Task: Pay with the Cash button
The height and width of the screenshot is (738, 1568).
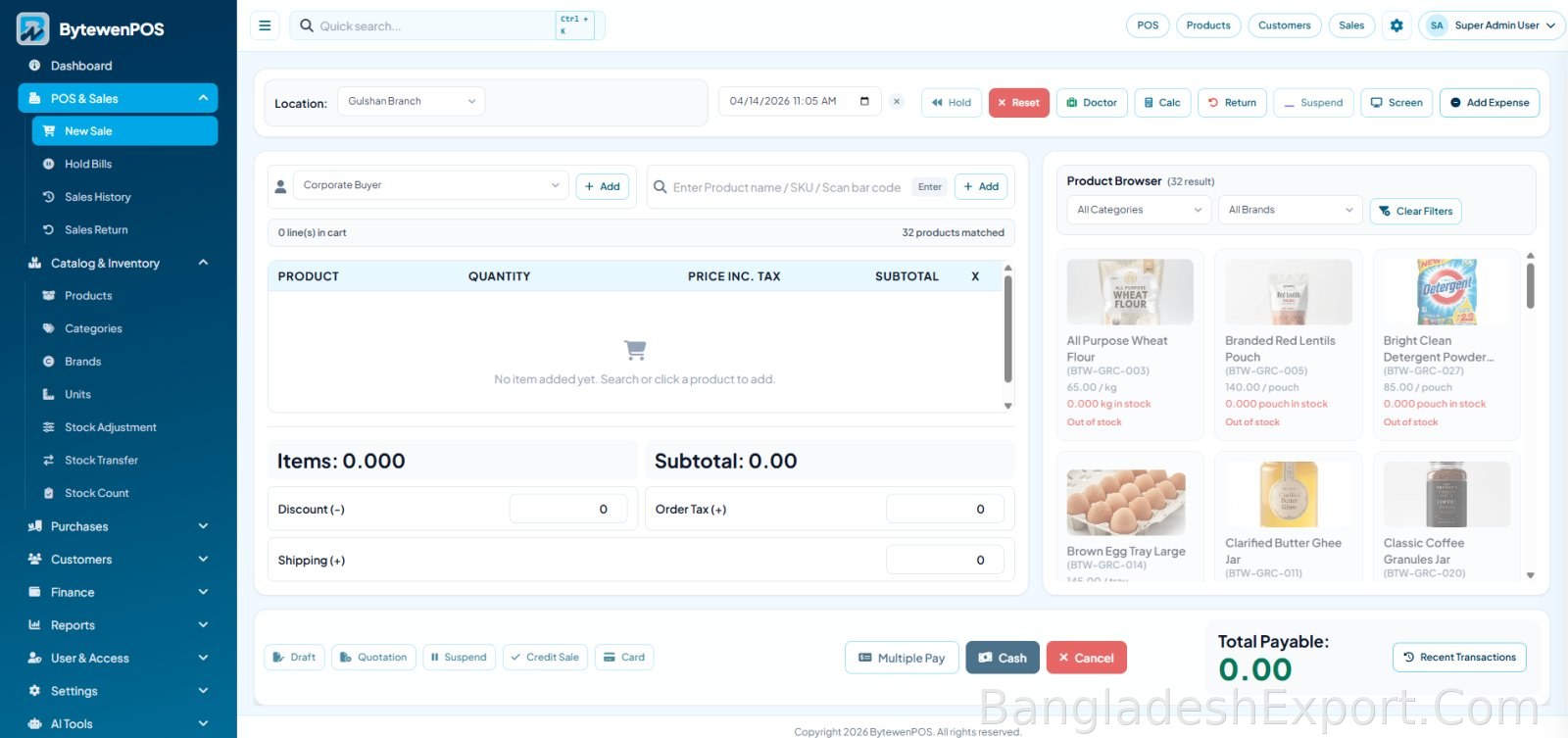Action: (x=1003, y=658)
